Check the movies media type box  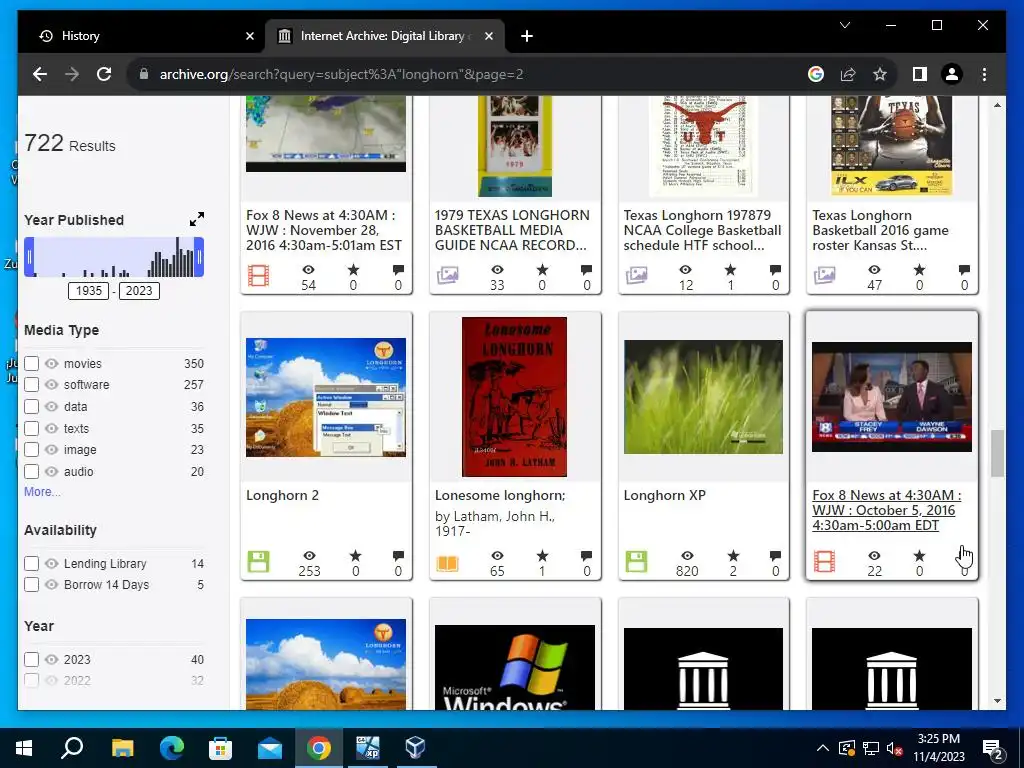[x=31, y=363]
